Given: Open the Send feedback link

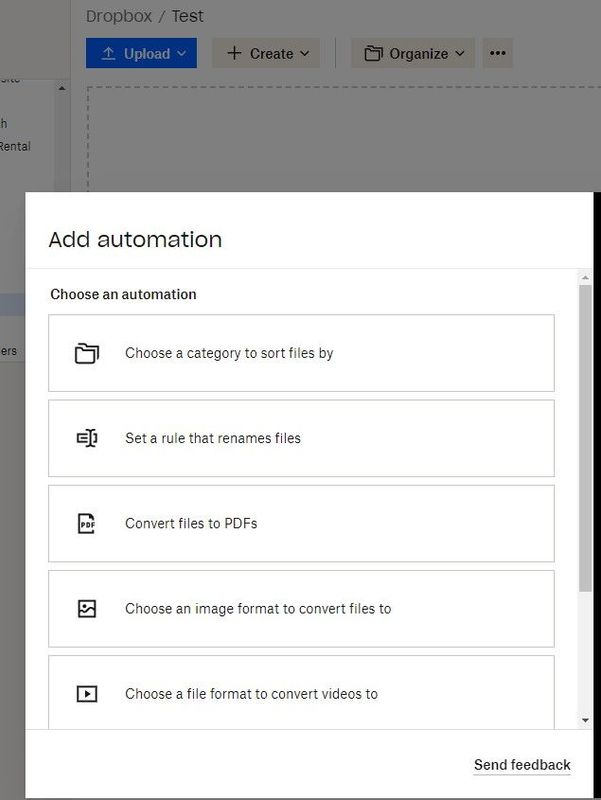Looking at the screenshot, I should (x=522, y=765).
